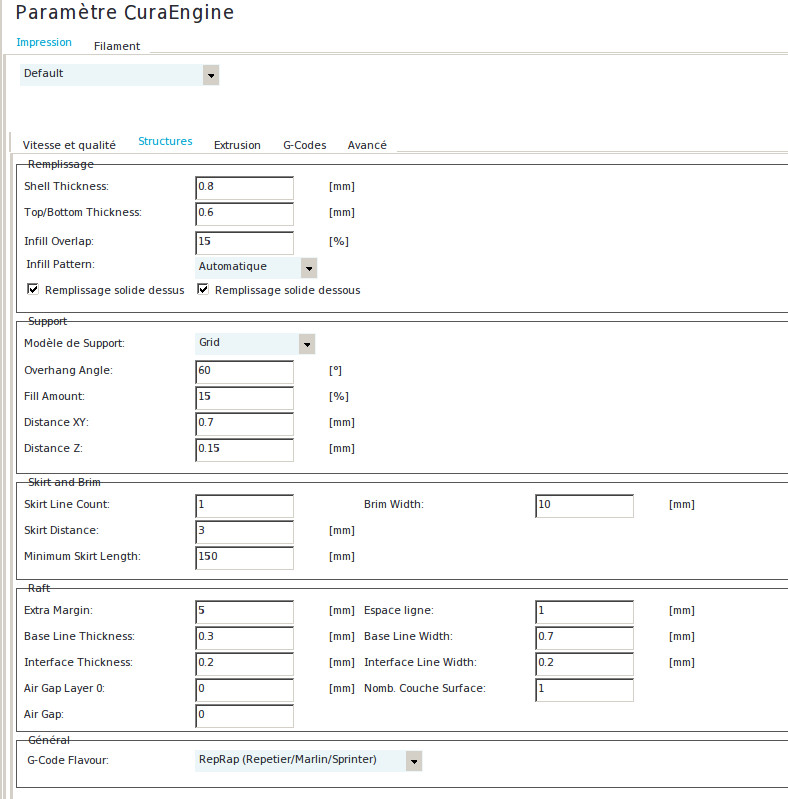Screen dimensions: 788x799
Task: Click the Skirt Distance input field
Action: 245,531
